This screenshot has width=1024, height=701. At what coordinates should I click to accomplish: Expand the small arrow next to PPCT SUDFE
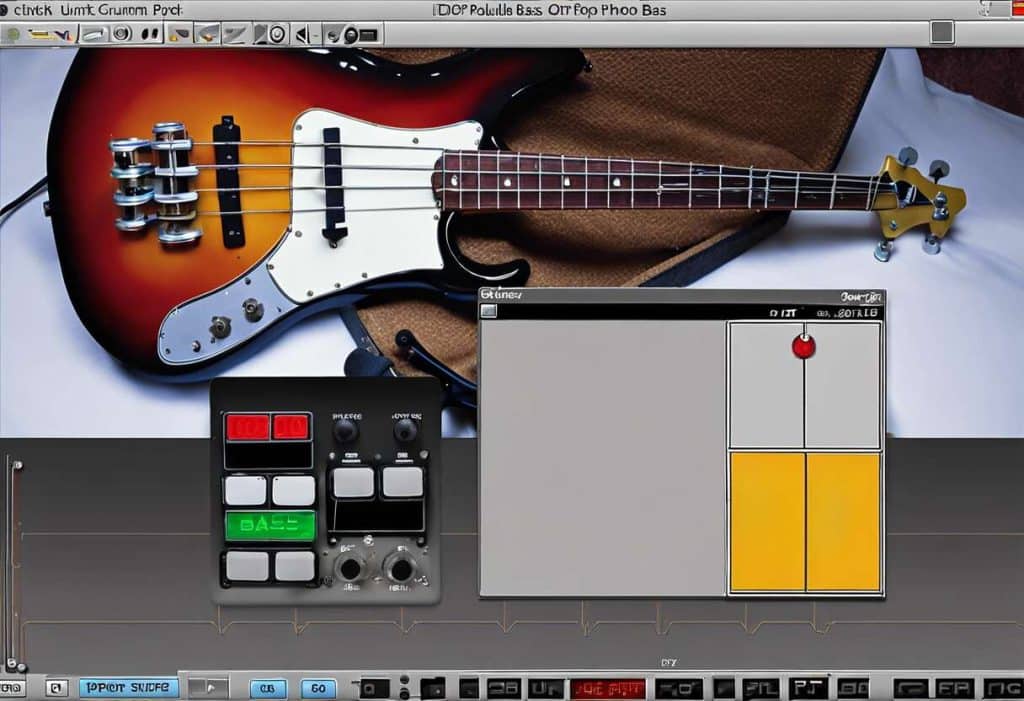tap(210, 686)
